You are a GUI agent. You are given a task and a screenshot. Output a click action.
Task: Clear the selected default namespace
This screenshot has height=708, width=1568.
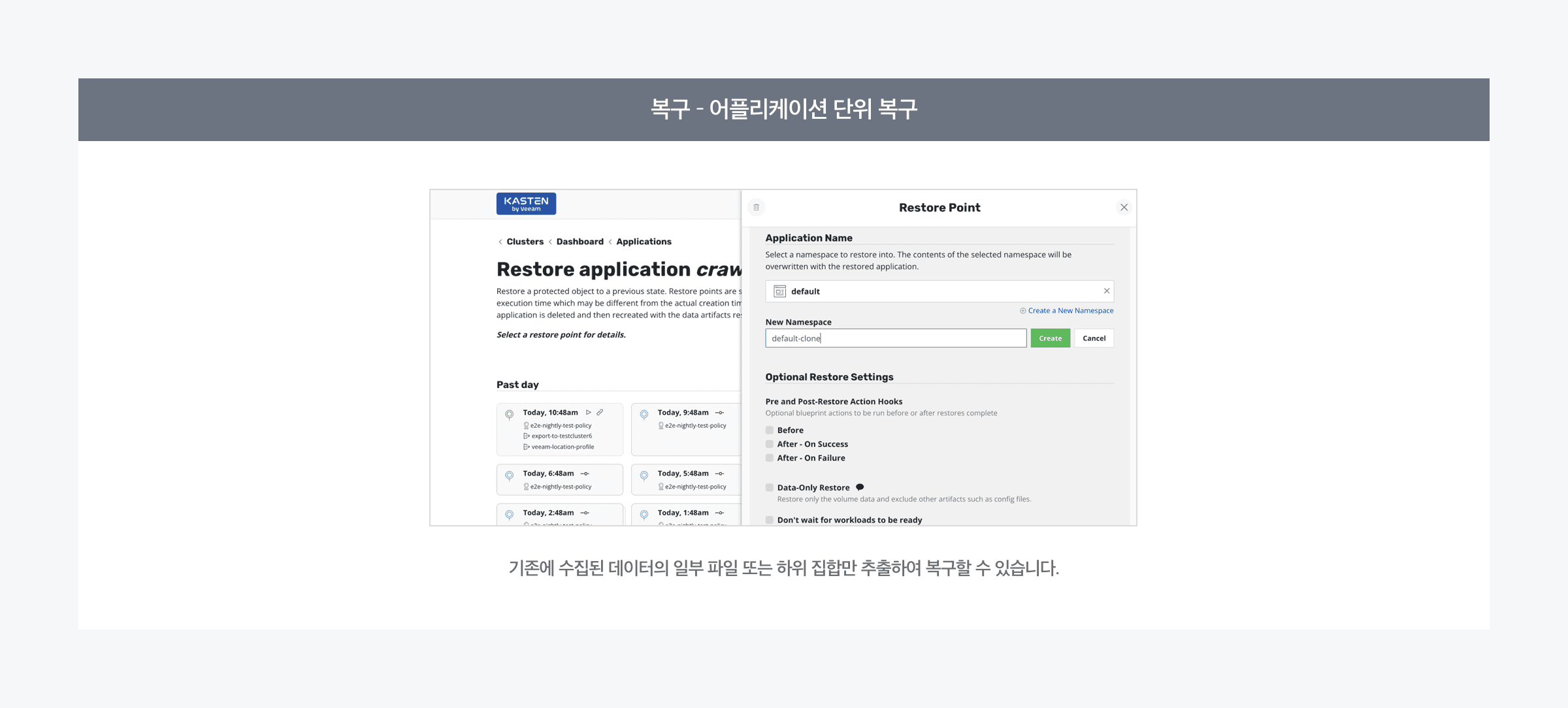coord(1106,291)
